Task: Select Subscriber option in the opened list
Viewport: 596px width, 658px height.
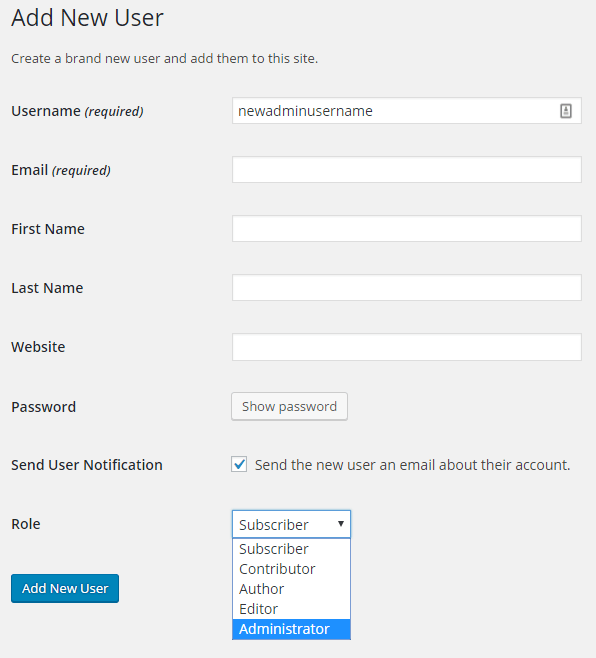Action: (x=291, y=549)
